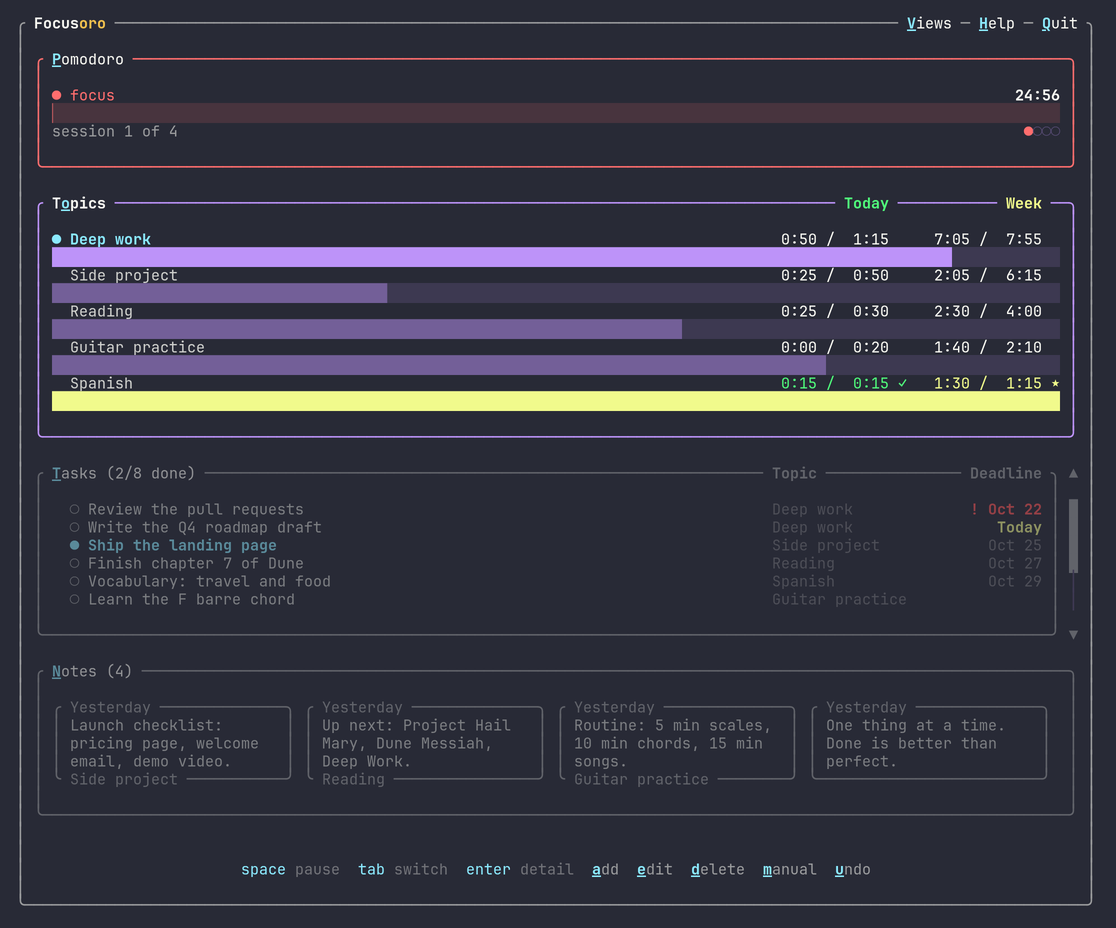Click the delete command
1116x928 pixels.
(717, 870)
